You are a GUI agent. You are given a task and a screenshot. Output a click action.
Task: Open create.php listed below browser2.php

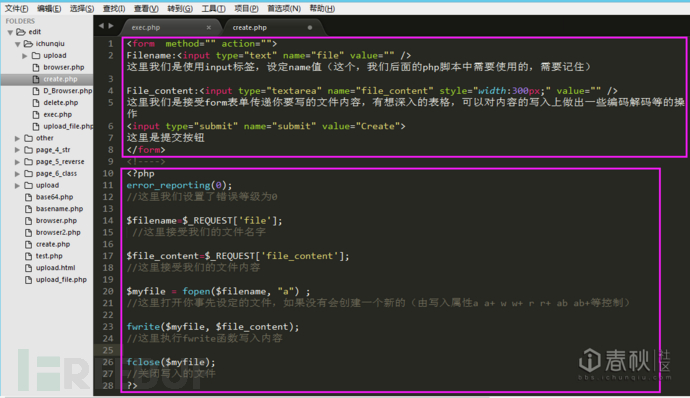[x=53, y=244]
